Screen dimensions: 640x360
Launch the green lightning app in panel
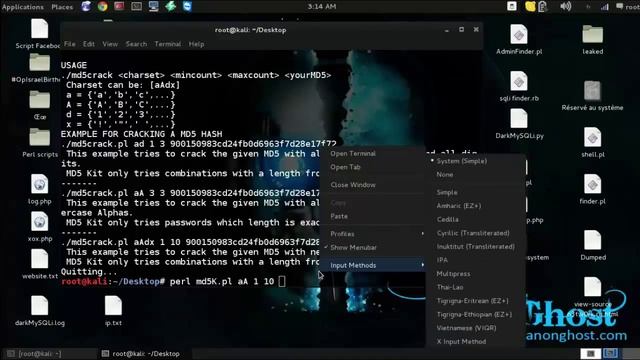[x=170, y=6]
